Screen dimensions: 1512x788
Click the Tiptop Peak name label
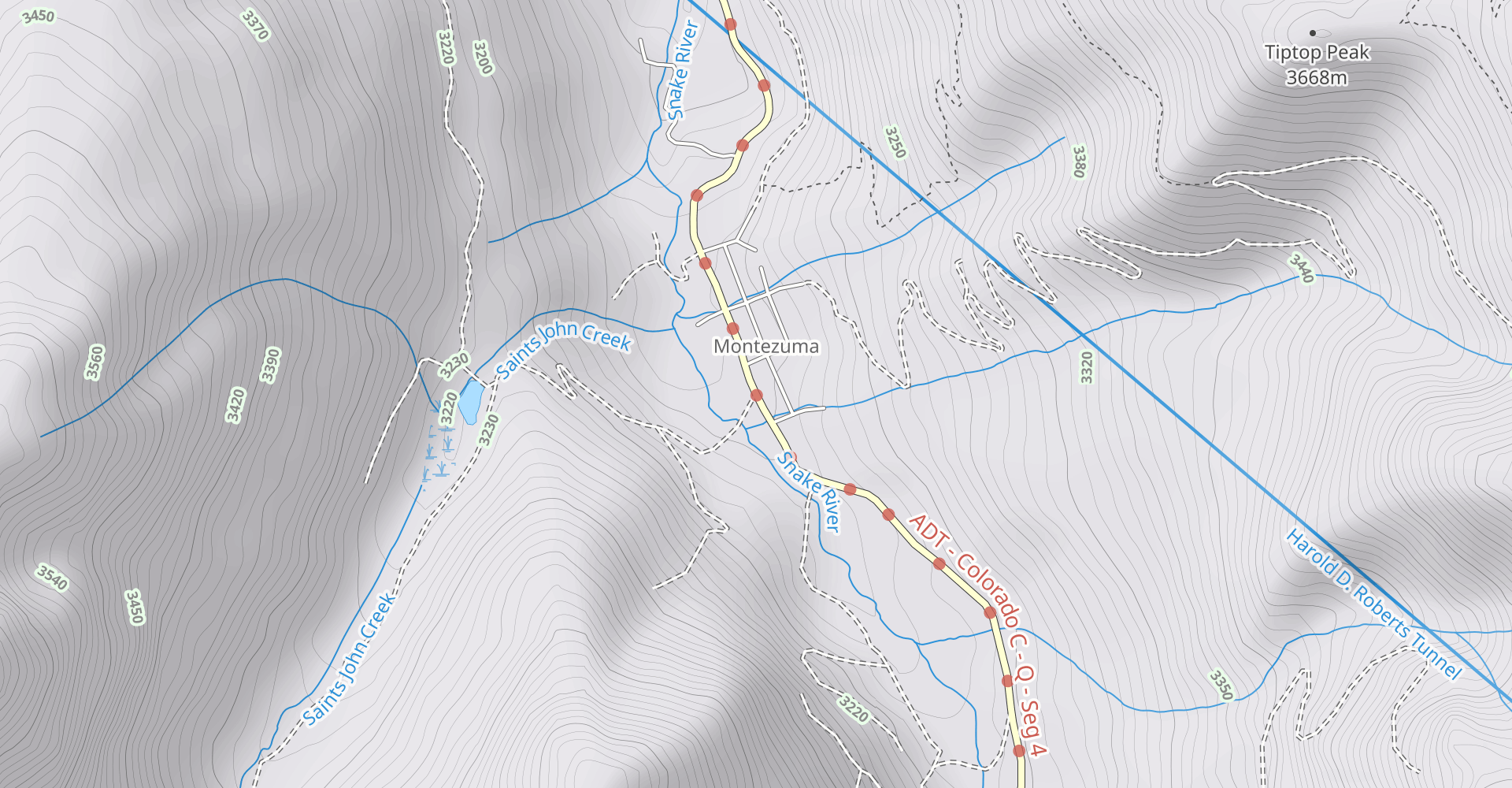pyautogui.click(x=1317, y=53)
